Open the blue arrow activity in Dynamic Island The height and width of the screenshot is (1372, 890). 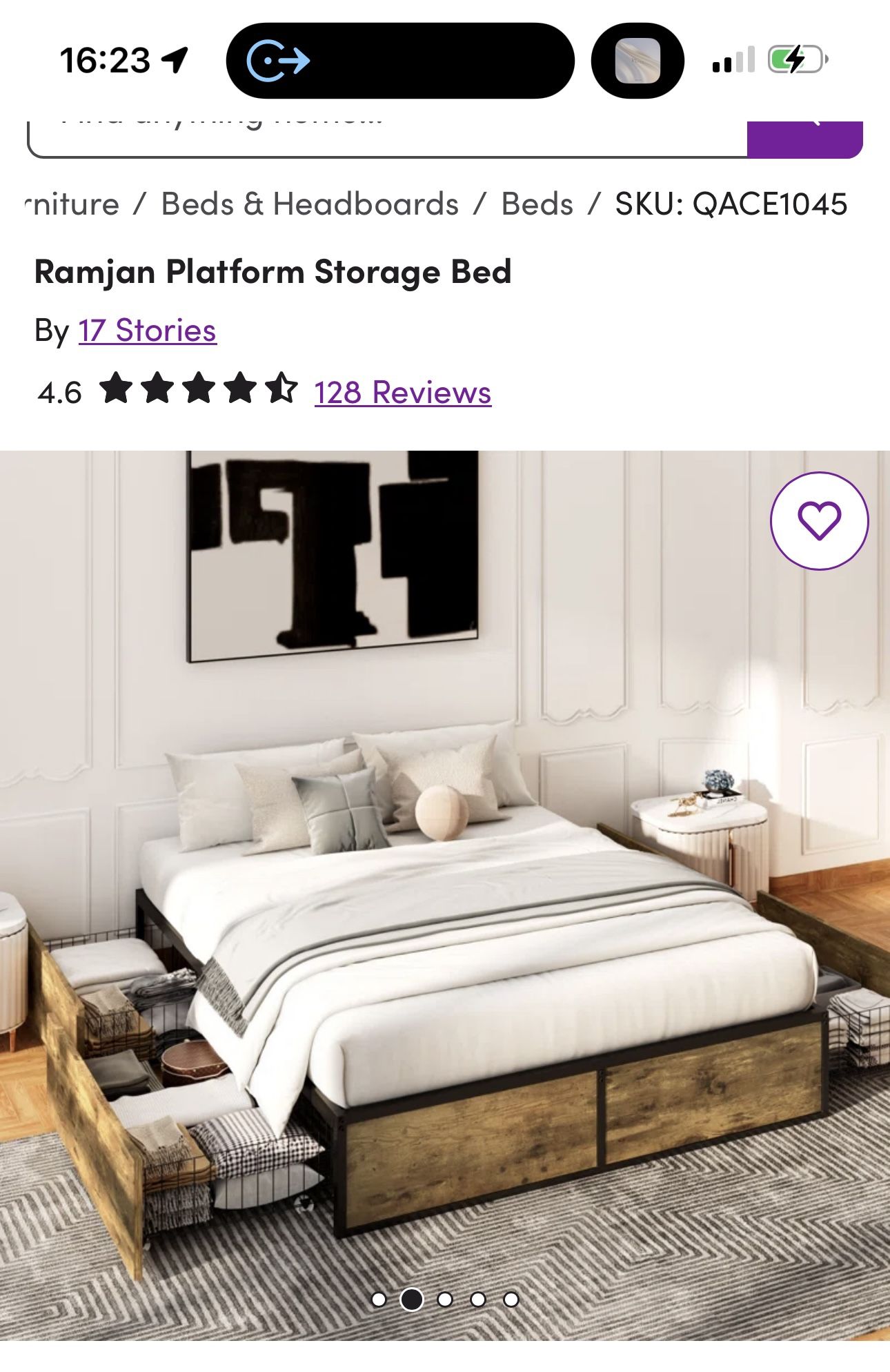tap(278, 61)
